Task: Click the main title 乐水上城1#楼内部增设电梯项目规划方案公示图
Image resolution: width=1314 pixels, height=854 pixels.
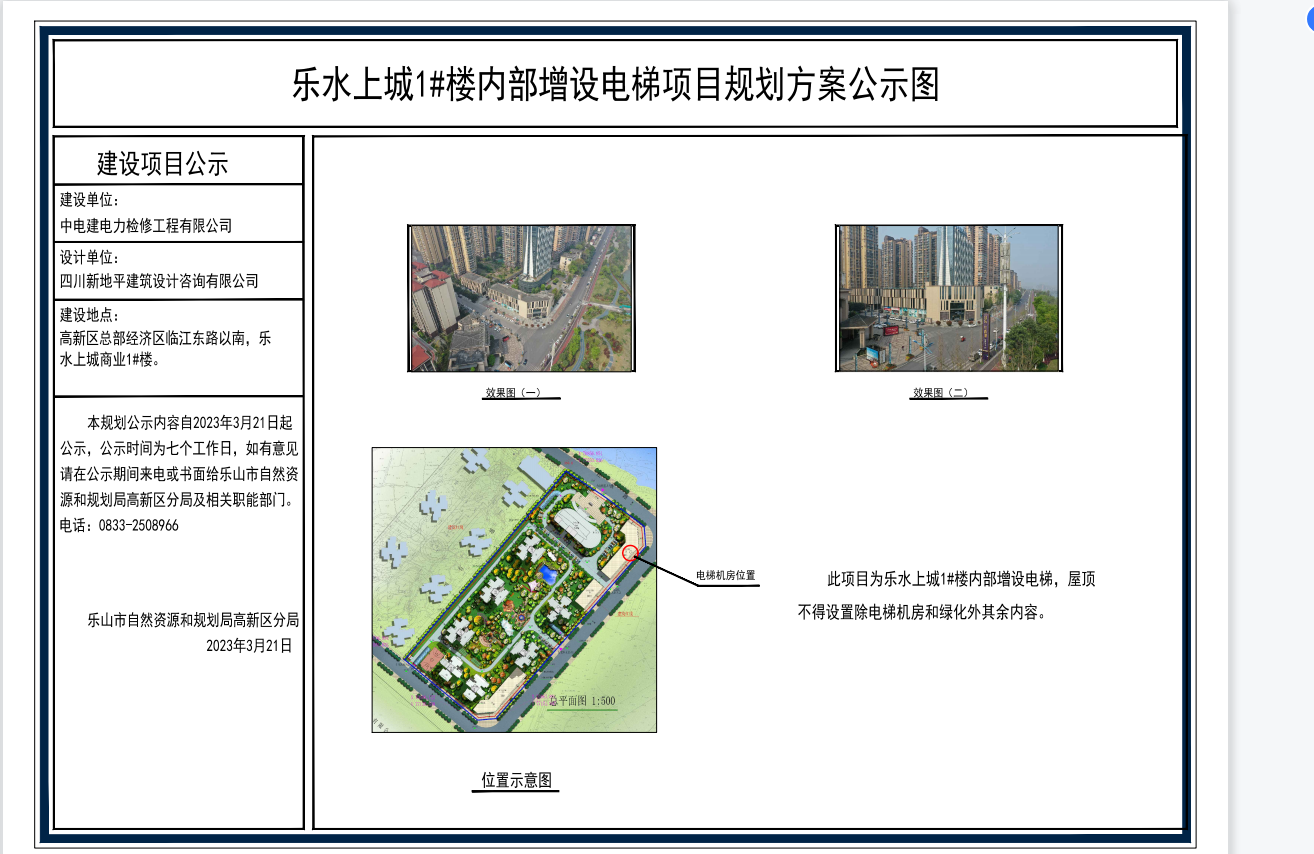Action: [x=615, y=85]
